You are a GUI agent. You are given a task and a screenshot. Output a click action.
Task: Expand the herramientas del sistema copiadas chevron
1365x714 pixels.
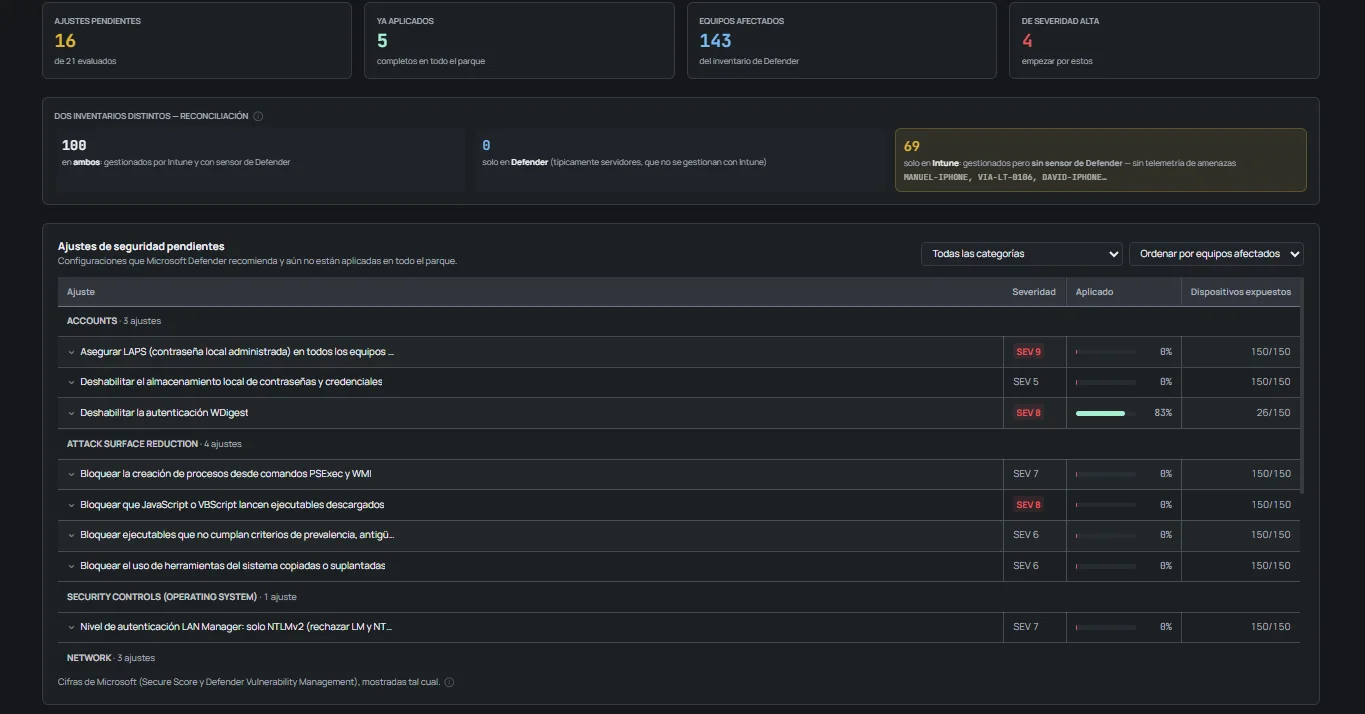click(72, 566)
